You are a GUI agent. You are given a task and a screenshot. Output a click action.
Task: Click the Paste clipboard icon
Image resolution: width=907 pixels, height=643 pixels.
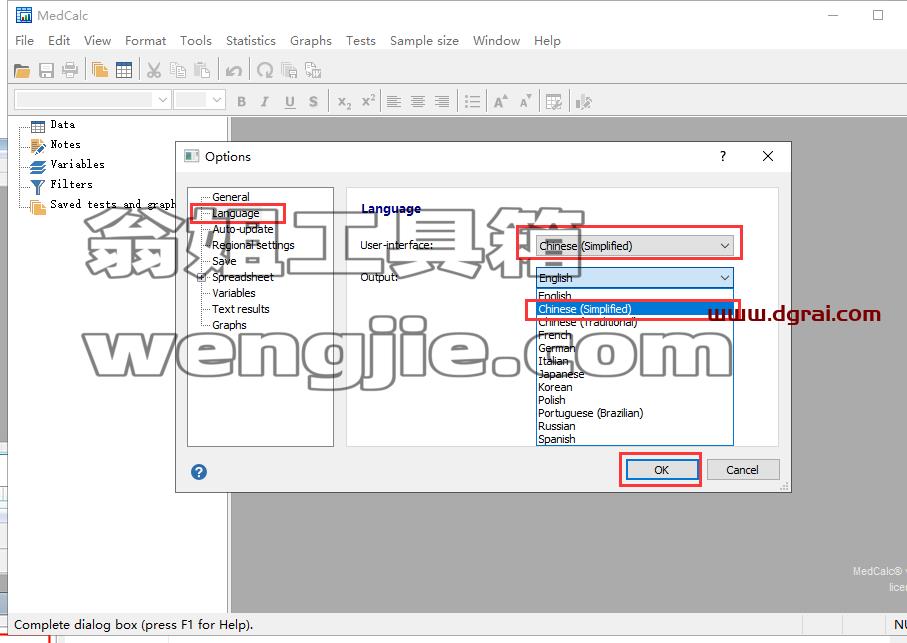202,71
